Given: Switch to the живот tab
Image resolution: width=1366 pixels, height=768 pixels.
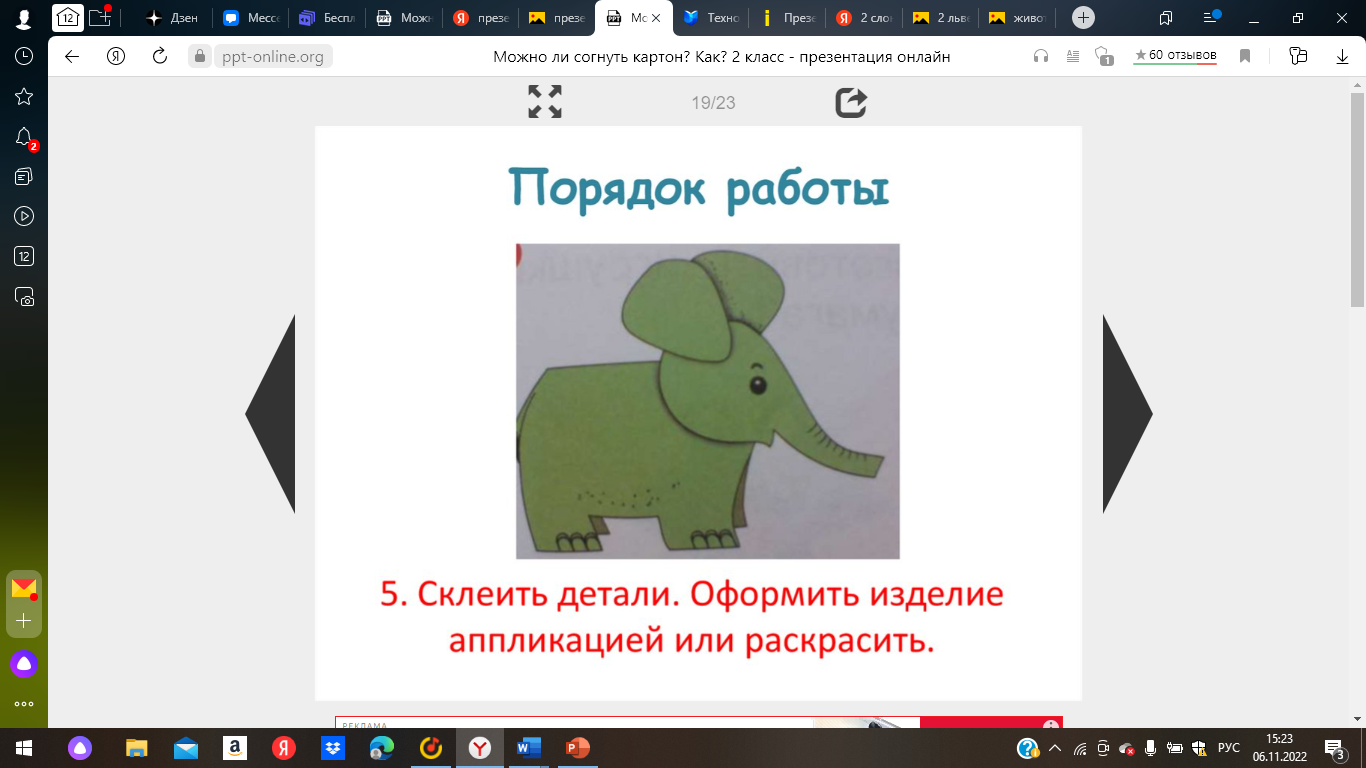Looking at the screenshot, I should pos(1017,18).
